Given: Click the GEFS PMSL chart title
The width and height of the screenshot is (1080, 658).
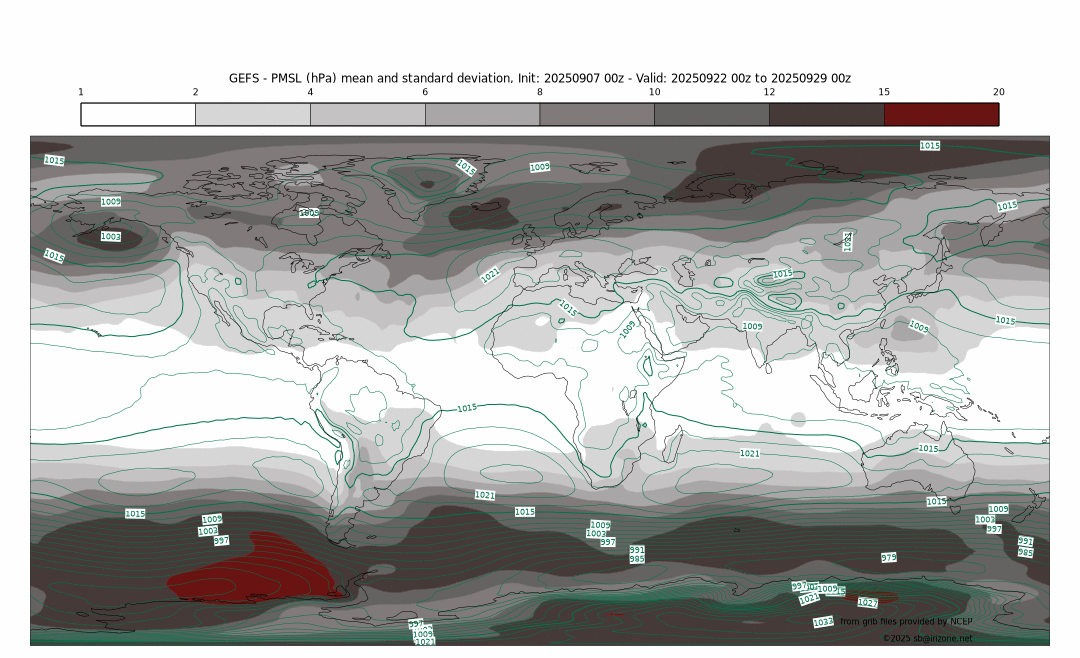Looking at the screenshot, I should click(x=540, y=78).
